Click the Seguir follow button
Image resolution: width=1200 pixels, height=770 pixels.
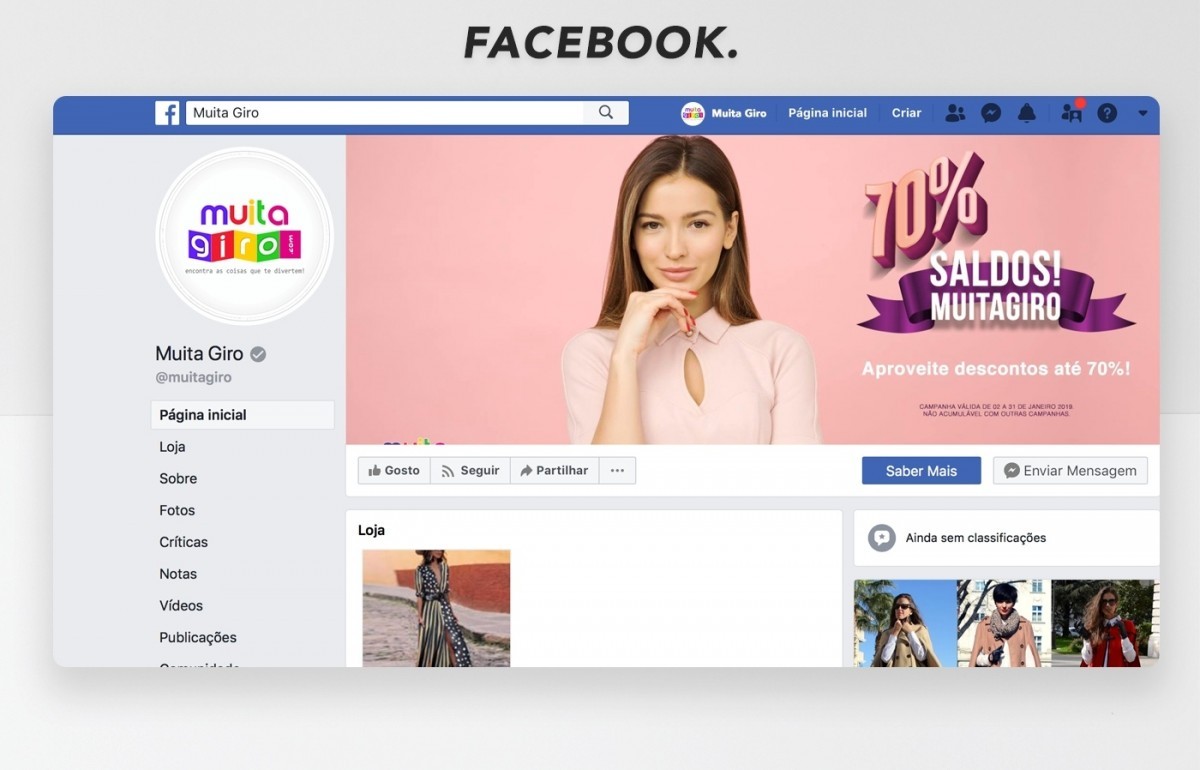pos(470,471)
